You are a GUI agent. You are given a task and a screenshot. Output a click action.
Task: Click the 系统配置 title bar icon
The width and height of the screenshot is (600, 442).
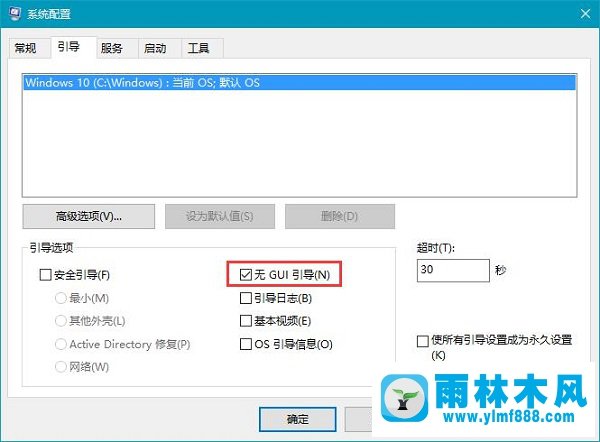click(x=15, y=14)
